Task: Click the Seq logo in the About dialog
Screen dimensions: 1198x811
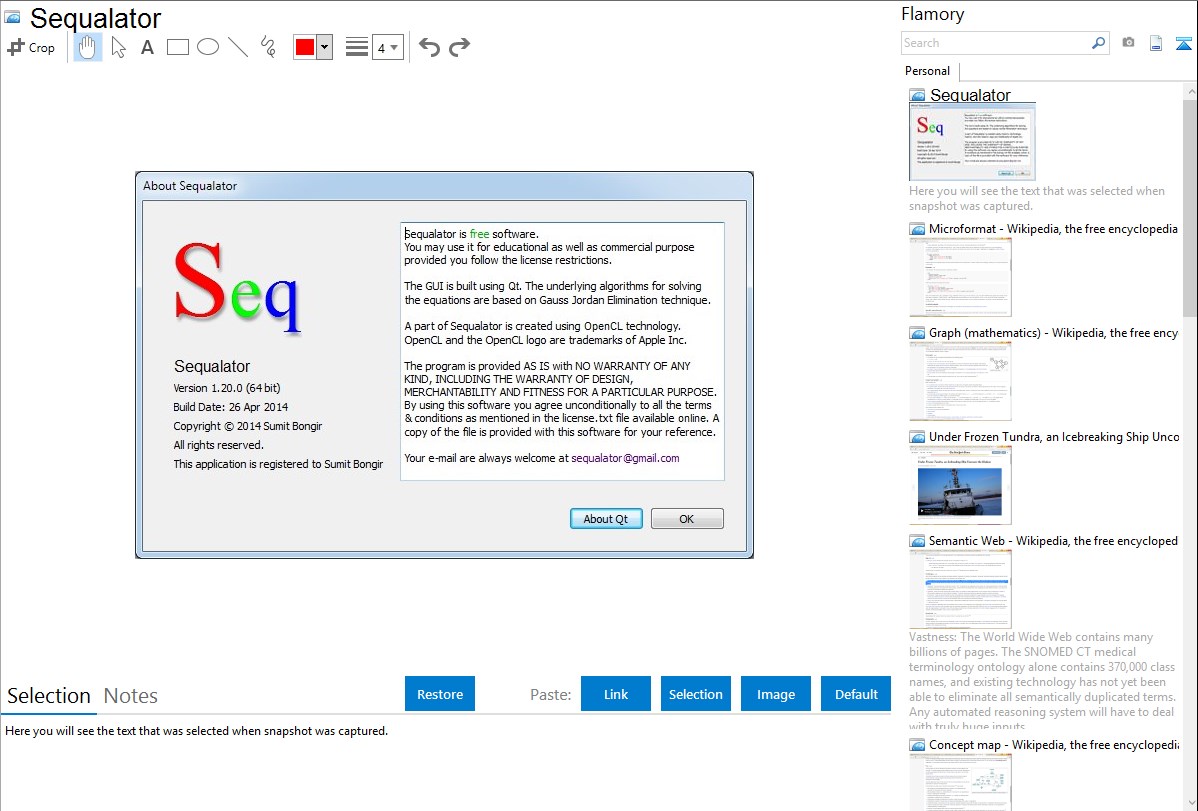Action: [238, 287]
